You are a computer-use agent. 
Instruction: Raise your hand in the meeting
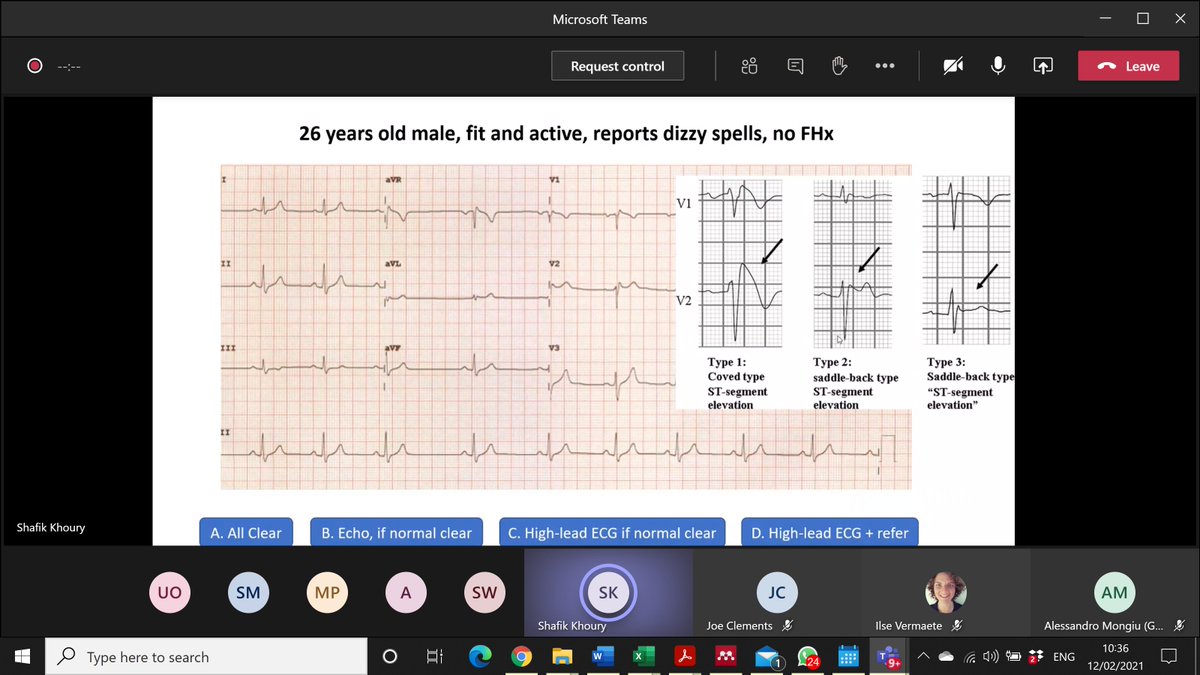(x=839, y=65)
